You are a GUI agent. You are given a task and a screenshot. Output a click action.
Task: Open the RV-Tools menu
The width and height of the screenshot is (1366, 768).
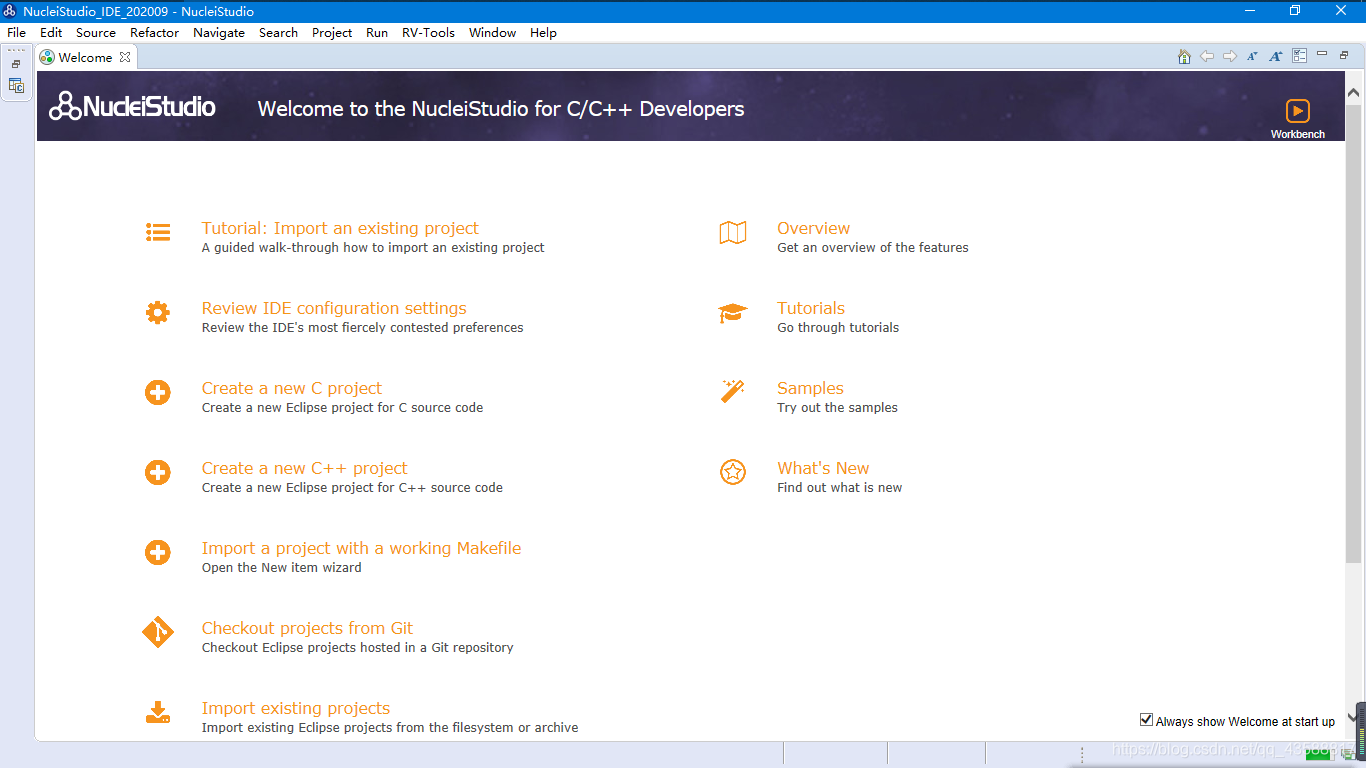428,32
